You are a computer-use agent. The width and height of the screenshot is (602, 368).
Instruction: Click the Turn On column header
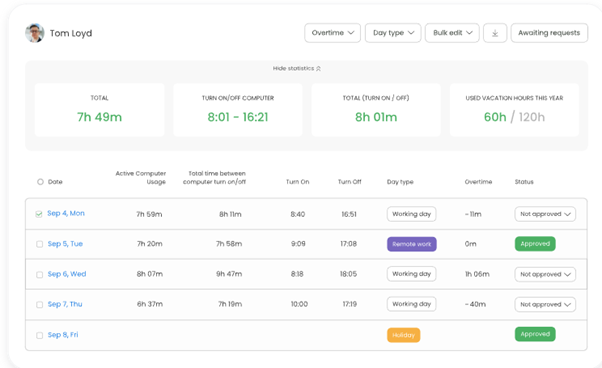pyautogui.click(x=298, y=182)
